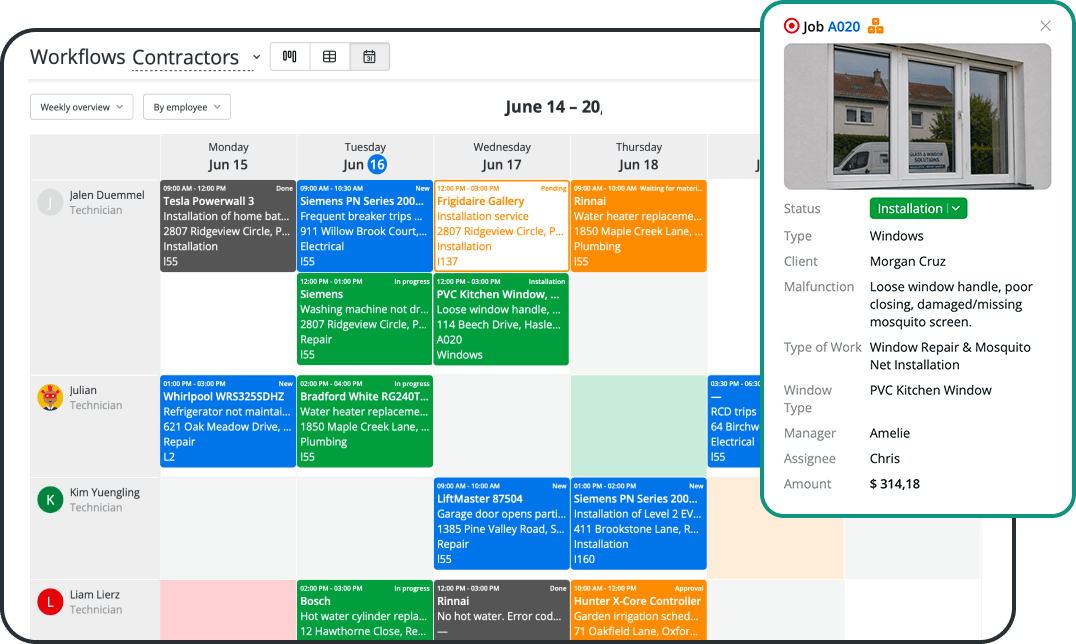This screenshot has height=644, width=1076.
Task: Click the red target icon beside Job
Action: 791,26
